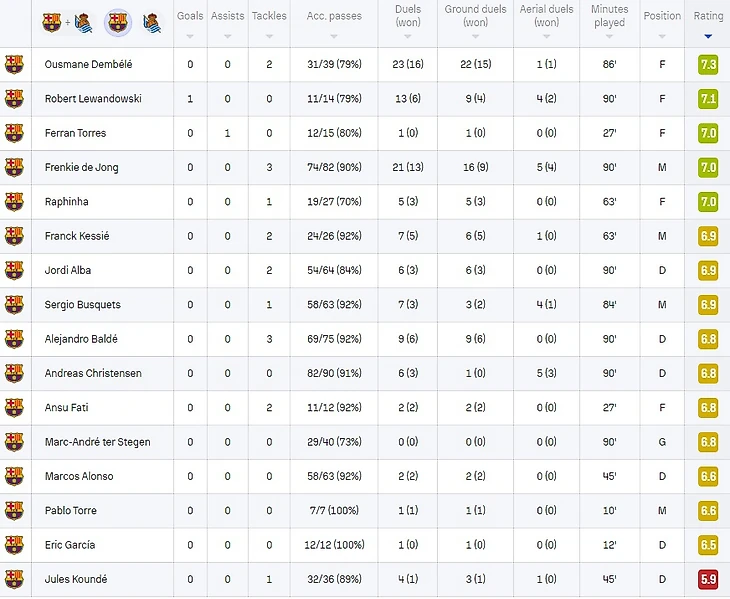Click Barcelona crest beside Ansu Fati
Viewport: 730px width, 599px height.
tap(14, 408)
